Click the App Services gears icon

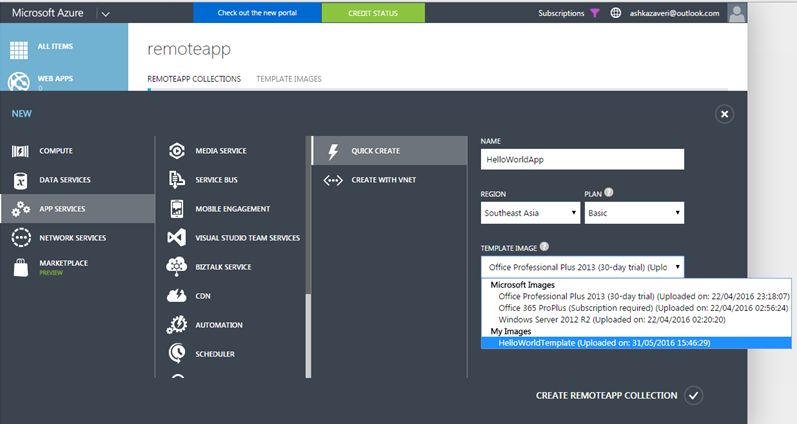coord(21,209)
